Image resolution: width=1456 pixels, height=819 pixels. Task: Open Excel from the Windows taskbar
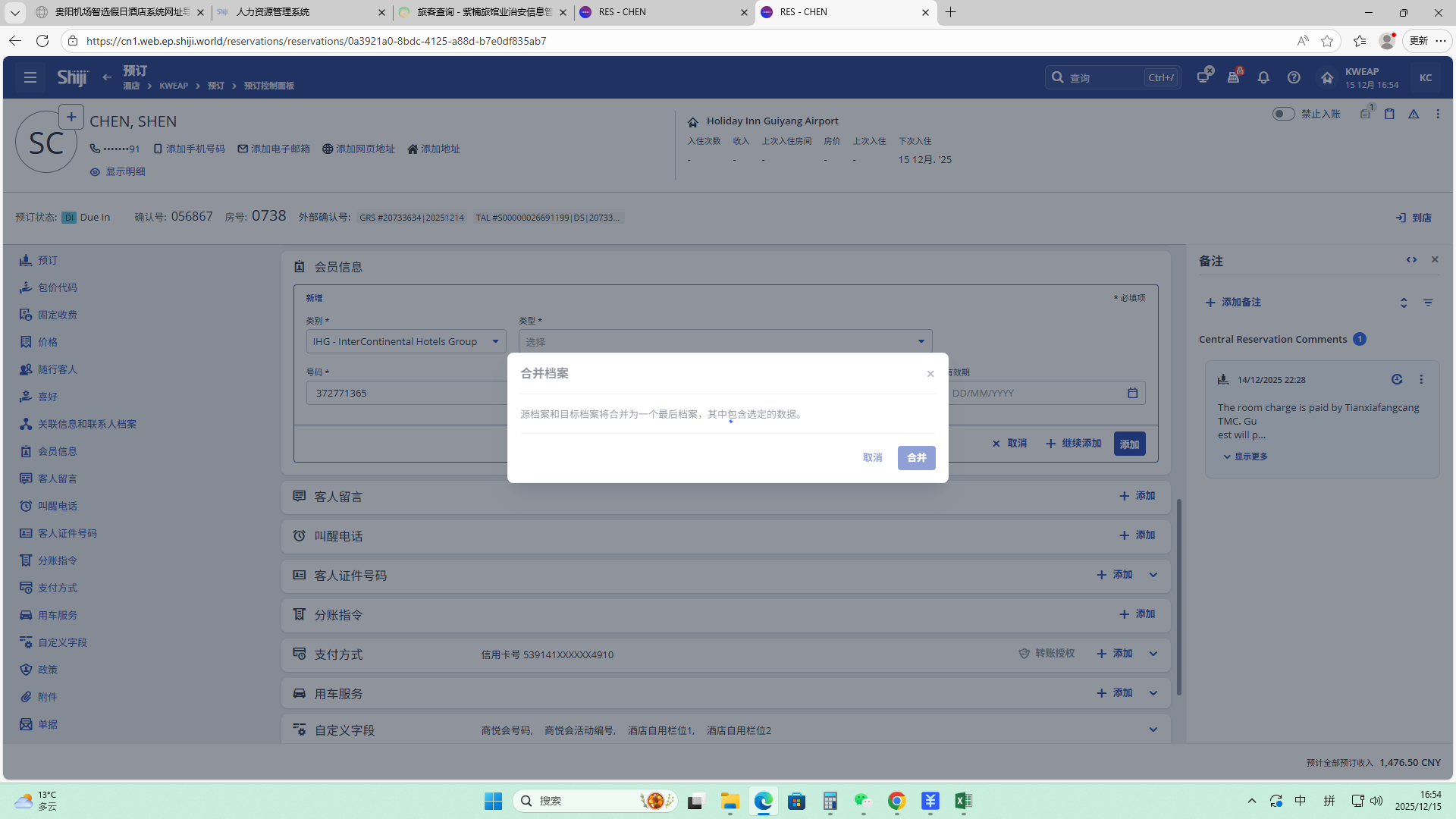coord(963,801)
